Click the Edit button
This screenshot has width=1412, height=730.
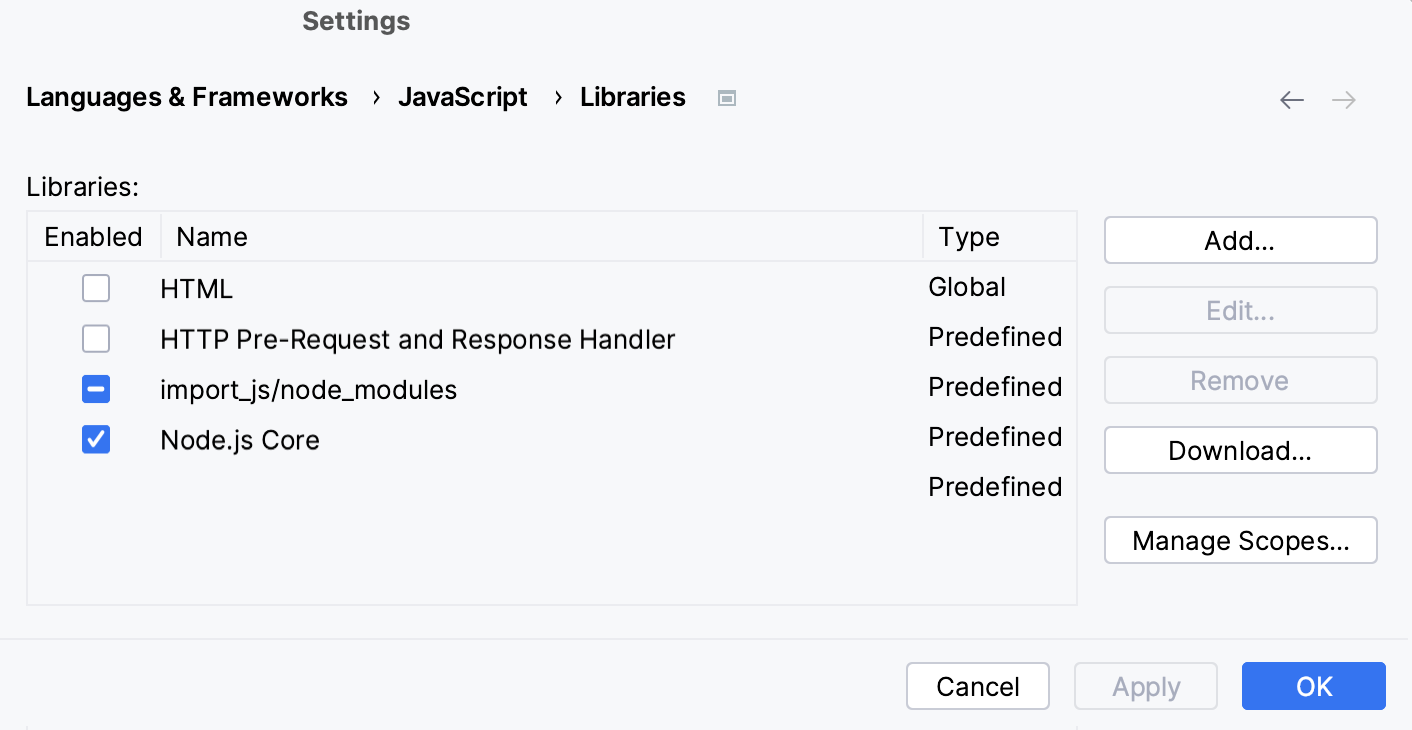click(x=1240, y=310)
